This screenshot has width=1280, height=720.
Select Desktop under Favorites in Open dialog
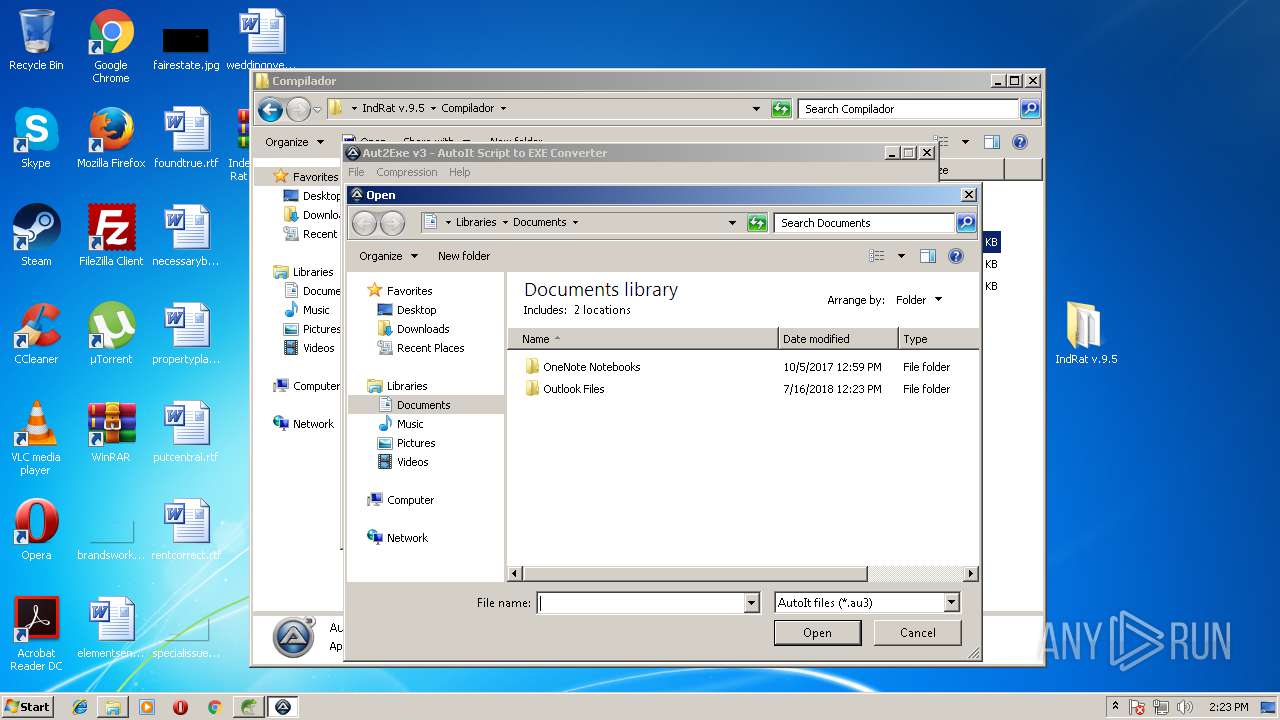click(x=416, y=310)
